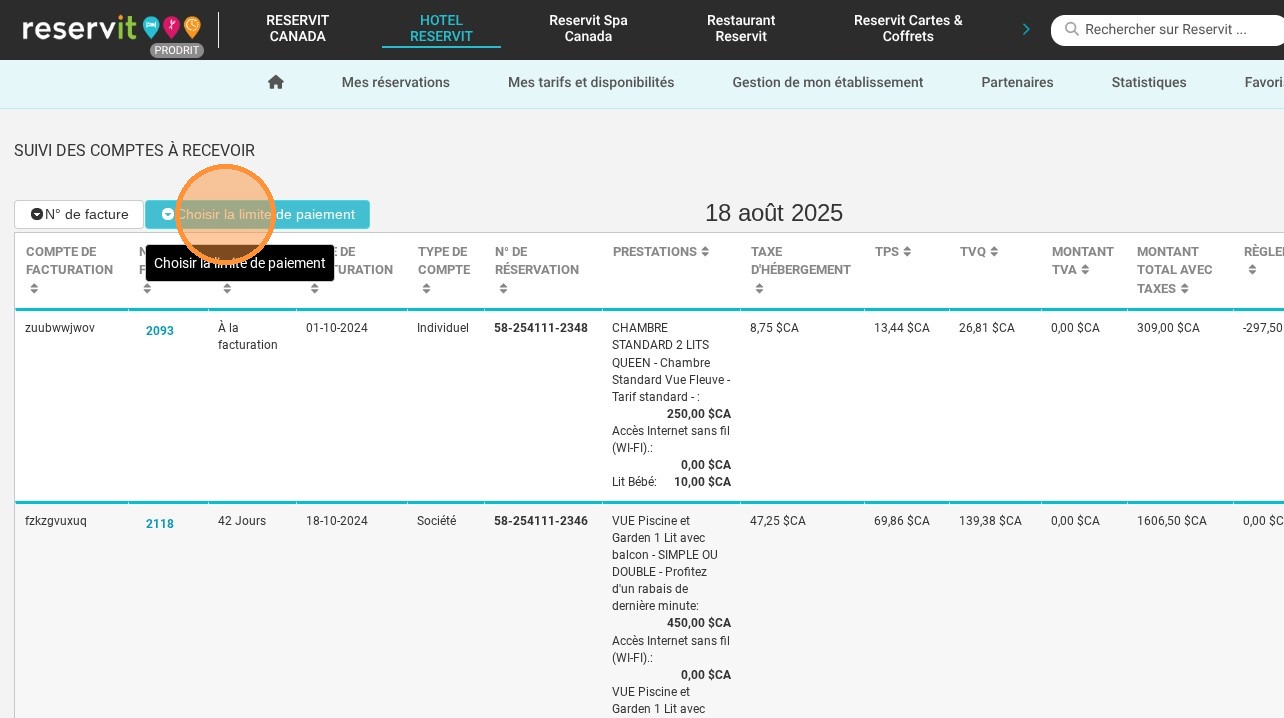This screenshot has height=718, width=1284.
Task: Click the 309,00 $CA total amount
Action: [x=1168, y=328]
